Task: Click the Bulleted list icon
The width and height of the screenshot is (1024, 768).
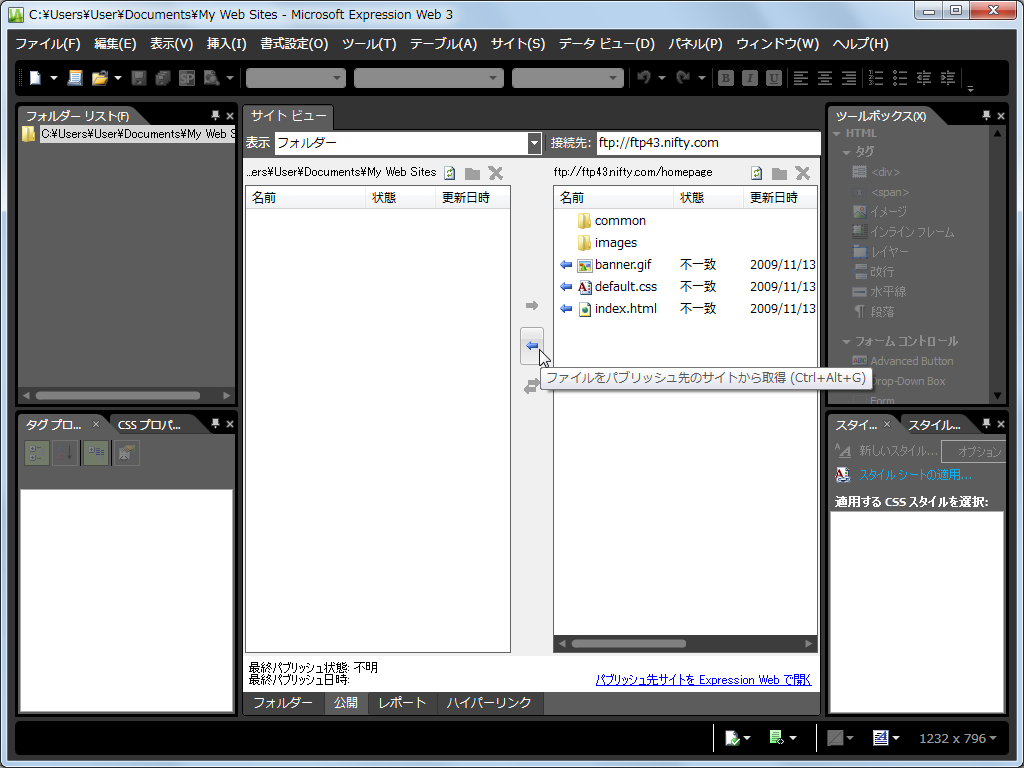Action: (900, 78)
